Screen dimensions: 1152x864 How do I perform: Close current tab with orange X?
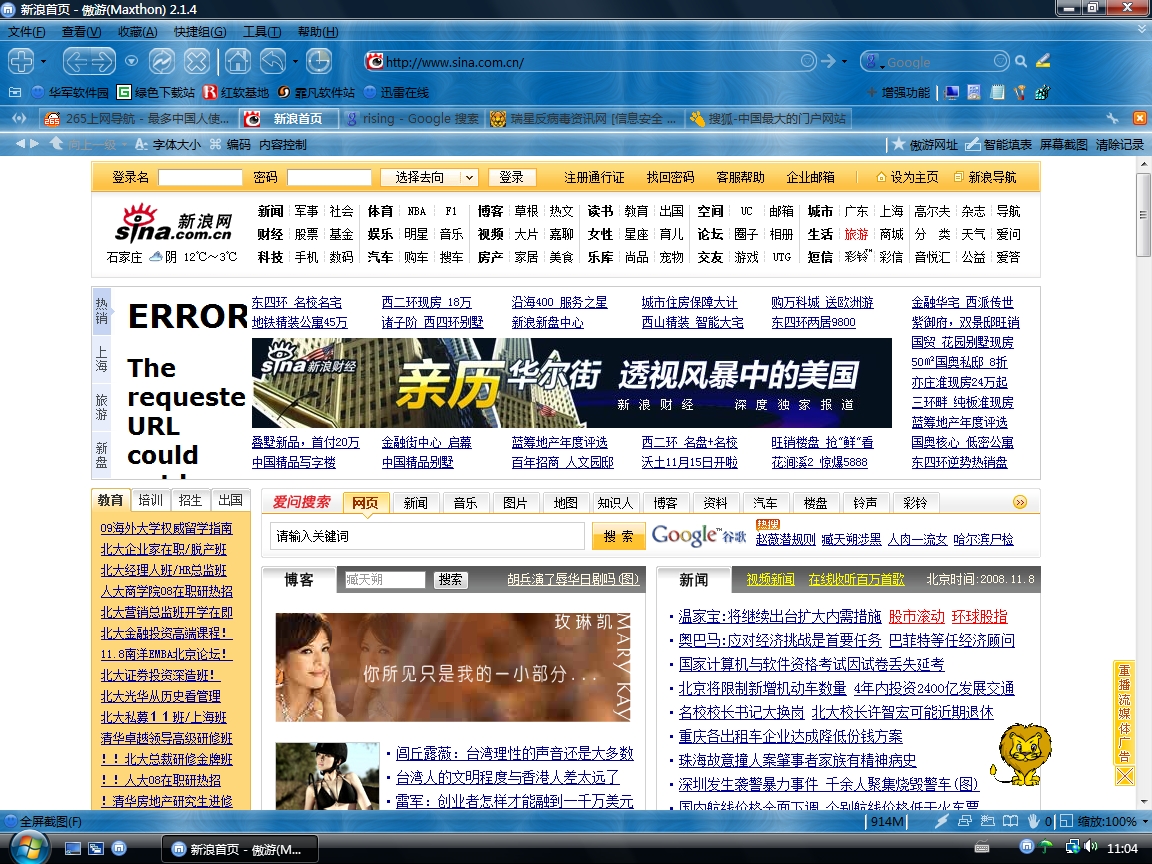pos(1140,118)
